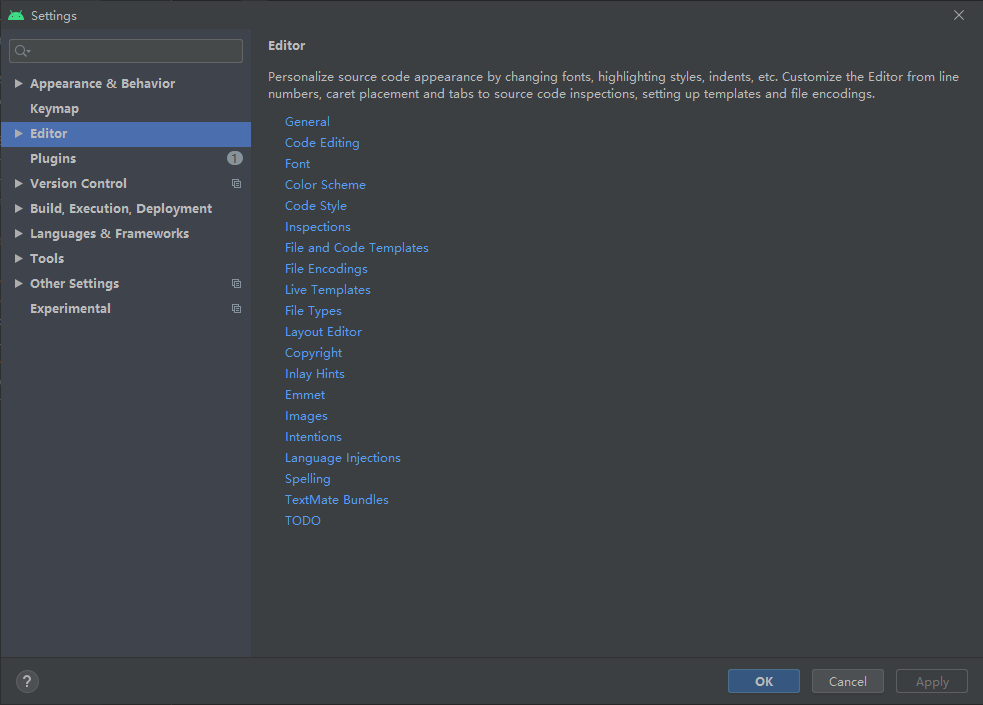Image resolution: width=983 pixels, height=705 pixels.
Task: Focus the settings search field
Action: pyautogui.click(x=126, y=51)
